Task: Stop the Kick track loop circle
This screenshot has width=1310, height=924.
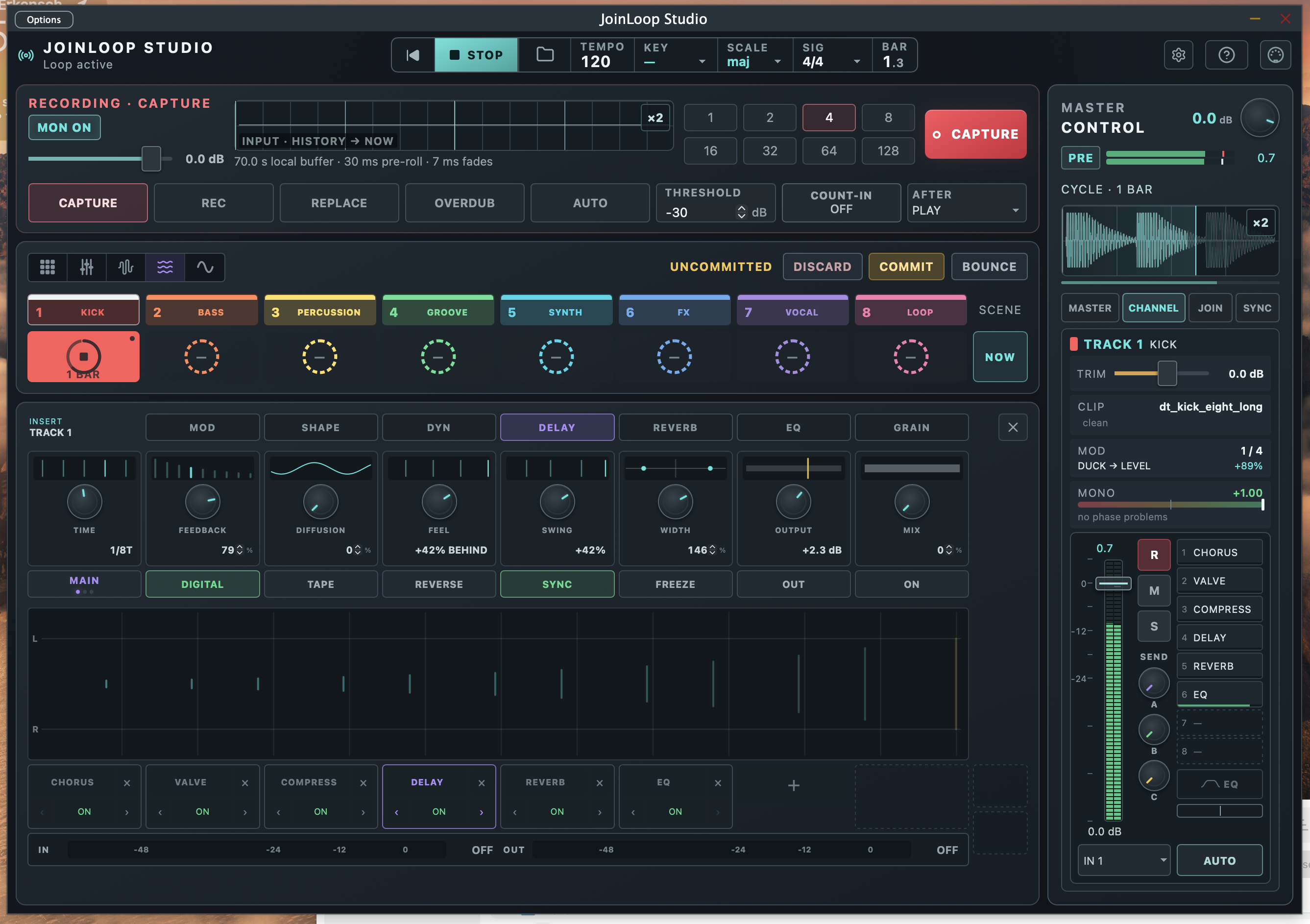Action: click(x=83, y=357)
